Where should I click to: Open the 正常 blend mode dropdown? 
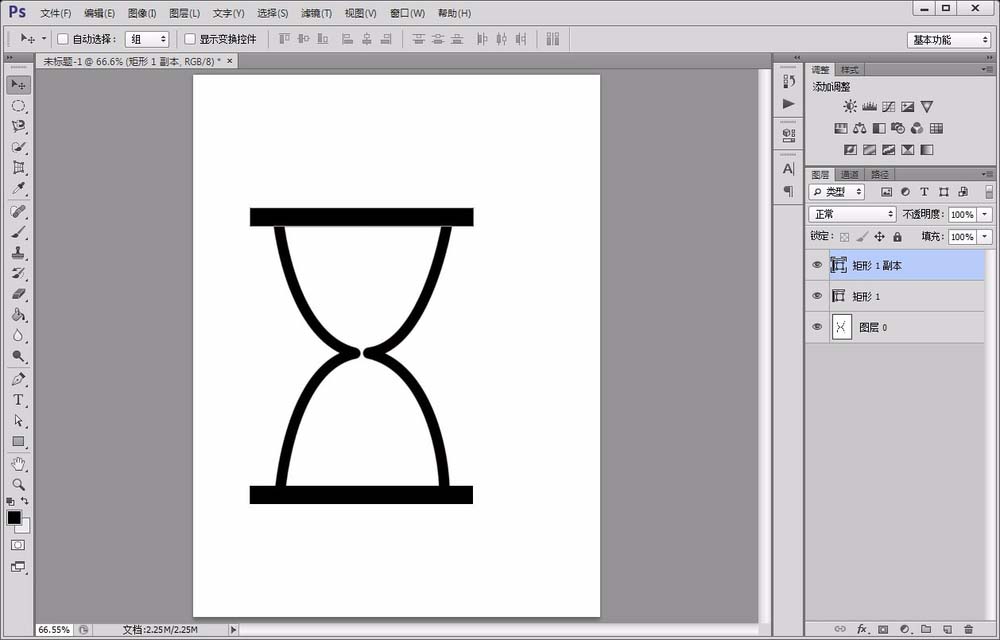coord(853,214)
